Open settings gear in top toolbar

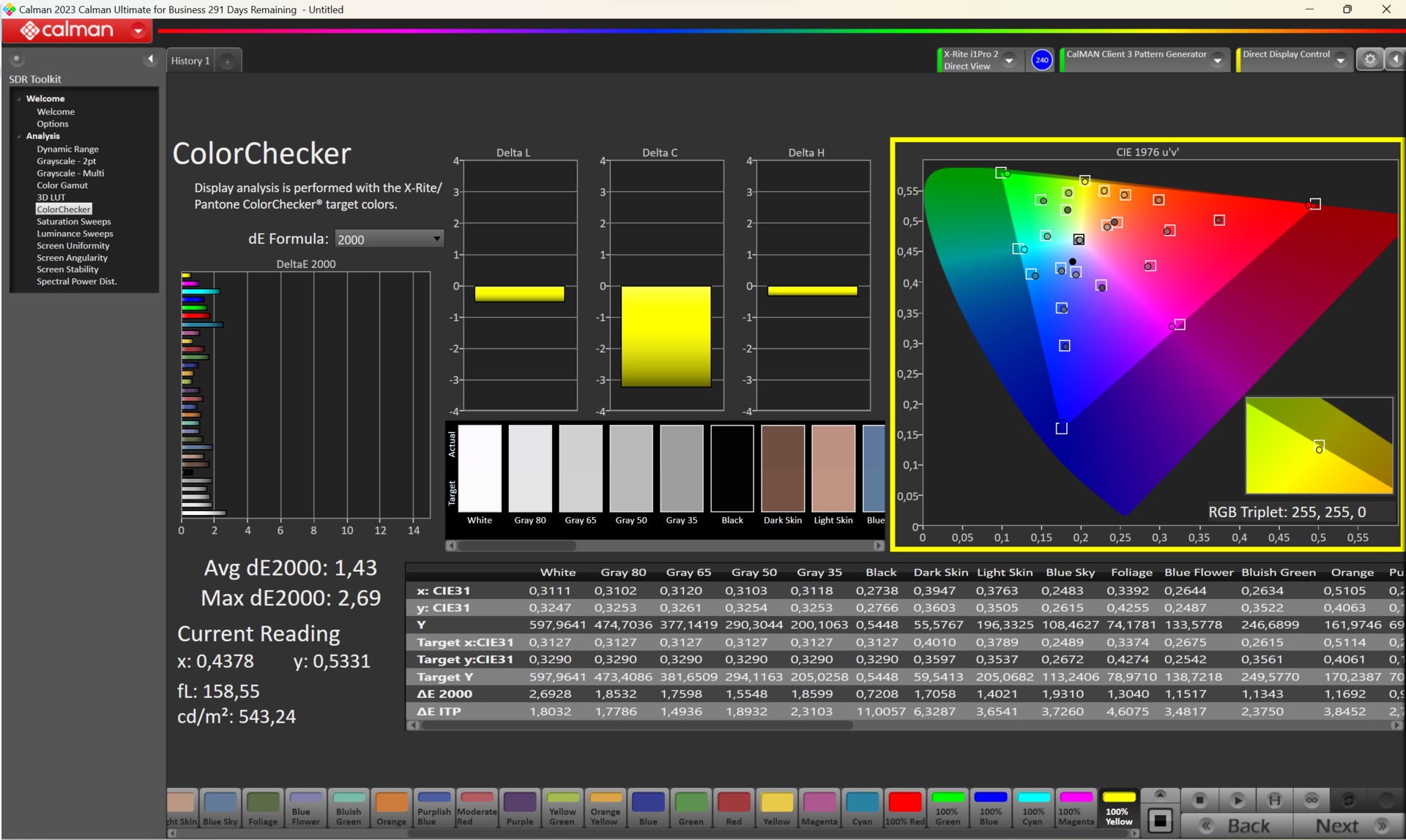click(x=1369, y=59)
